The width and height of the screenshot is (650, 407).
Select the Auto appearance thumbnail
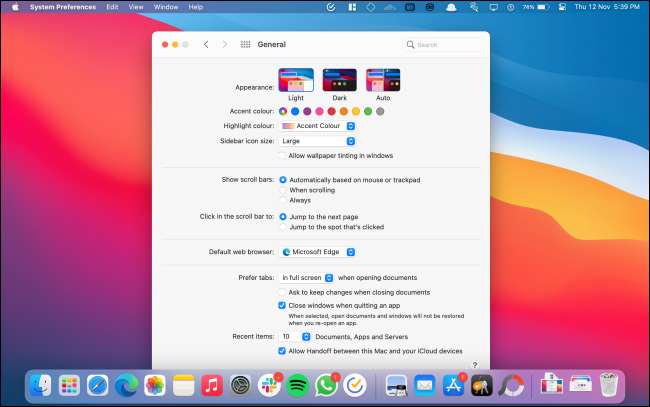(383, 80)
